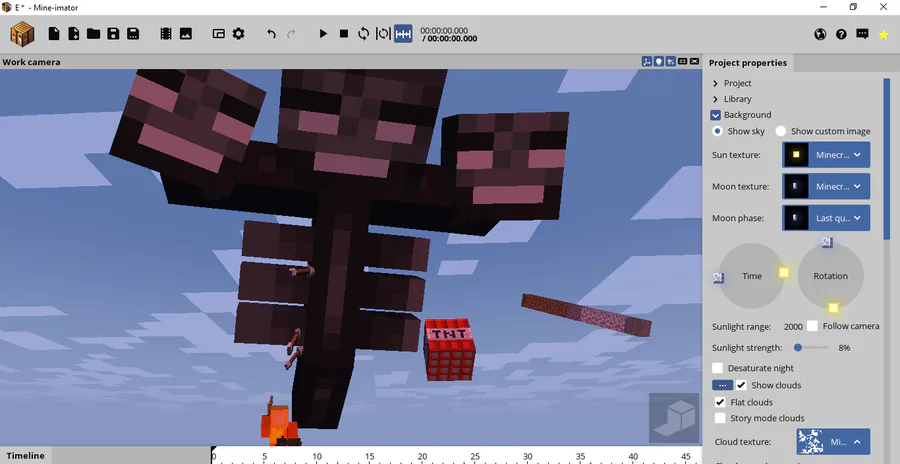Switch to the Project properties tab

748,63
